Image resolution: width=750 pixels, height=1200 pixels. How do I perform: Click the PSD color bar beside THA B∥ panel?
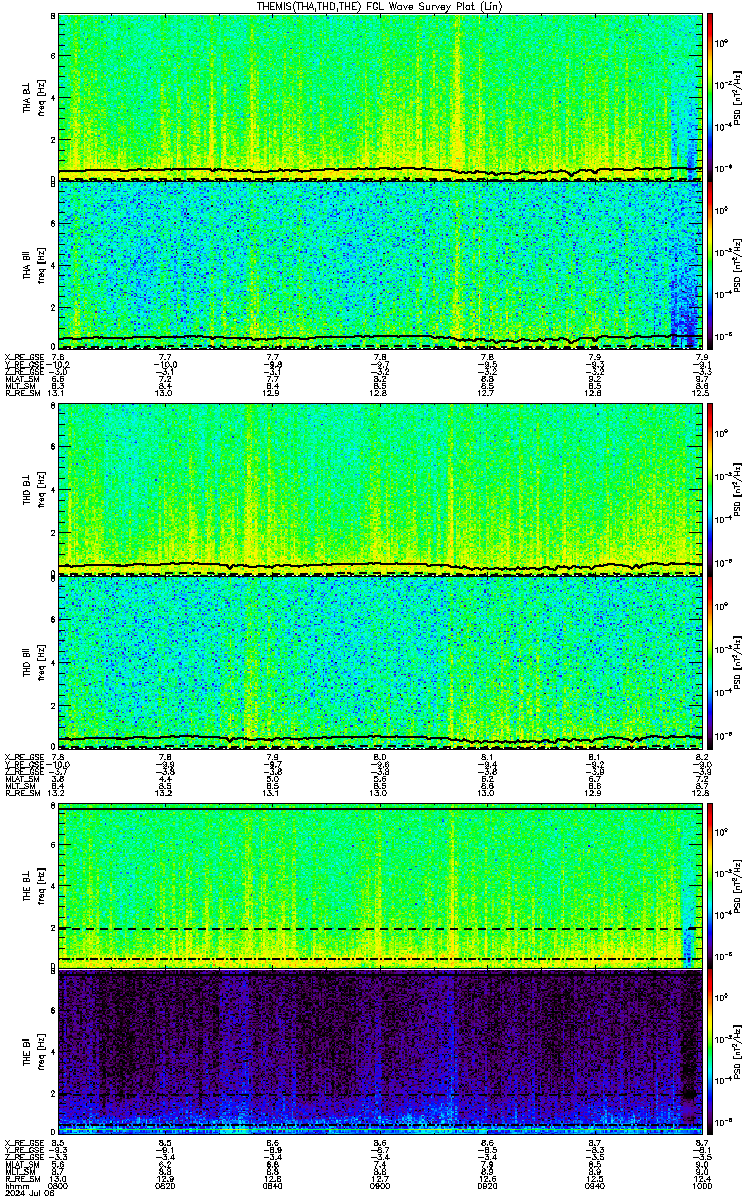pyautogui.click(x=711, y=264)
